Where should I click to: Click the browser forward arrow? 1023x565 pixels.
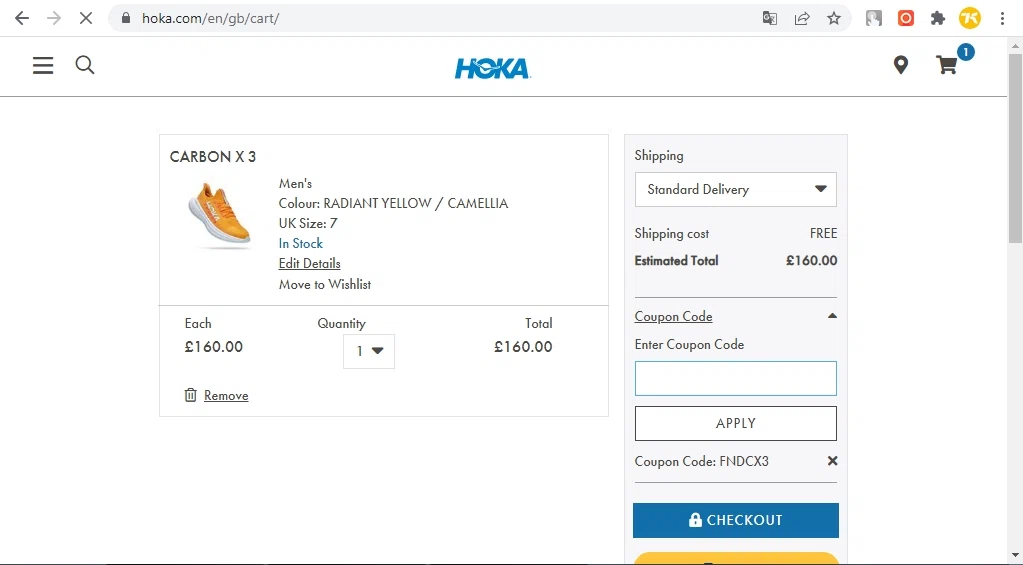53,18
